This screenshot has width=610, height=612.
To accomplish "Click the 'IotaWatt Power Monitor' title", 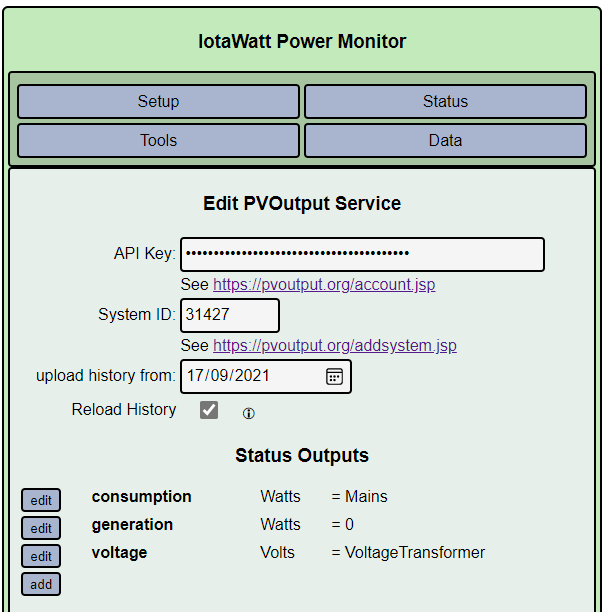I will pyautogui.click(x=302, y=41).
